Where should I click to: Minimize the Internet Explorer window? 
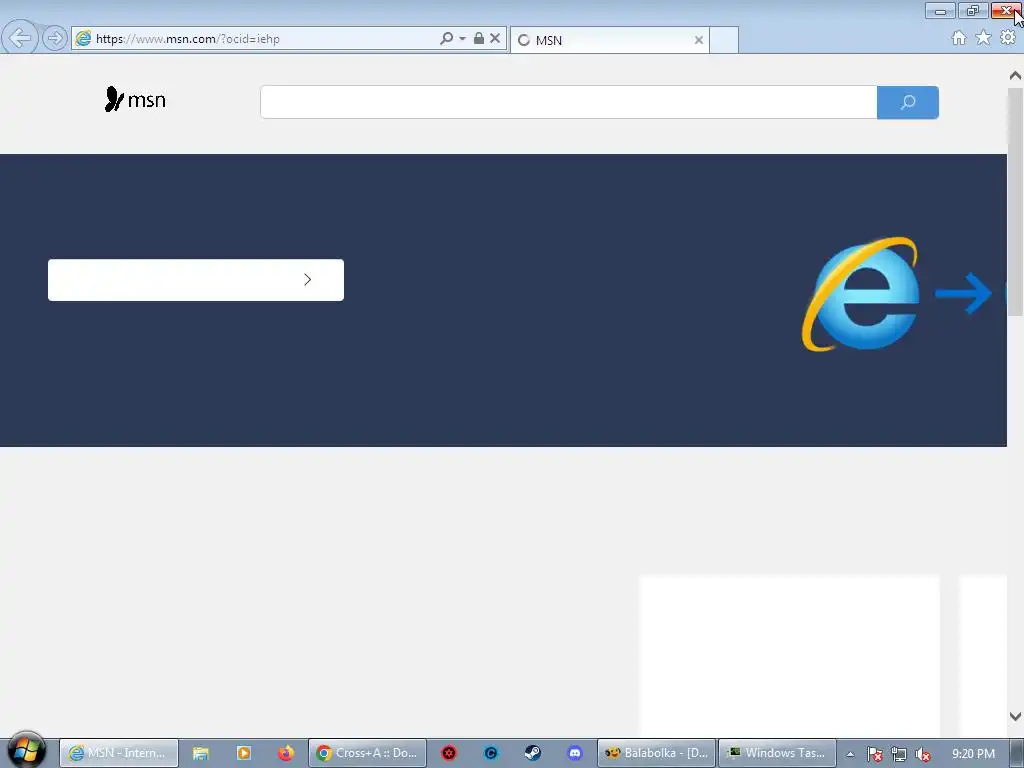coord(940,10)
